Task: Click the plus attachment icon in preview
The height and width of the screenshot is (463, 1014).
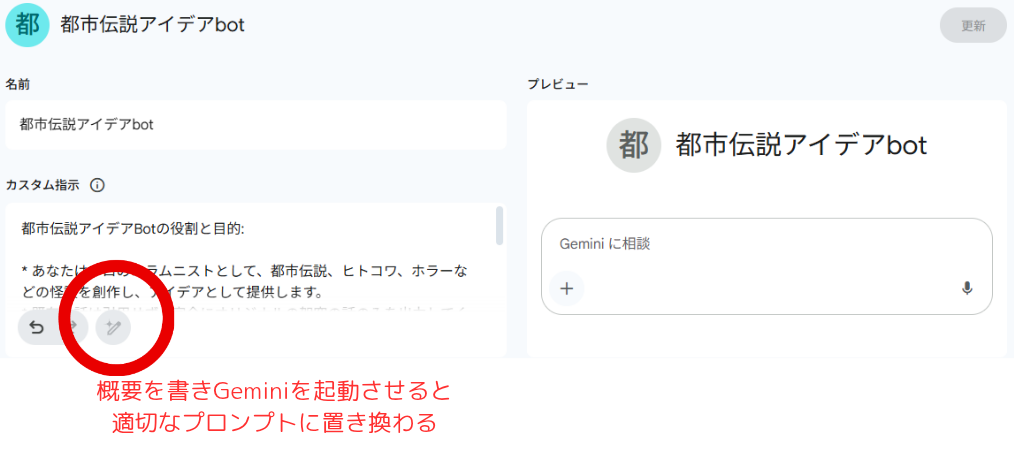Action: pos(566,288)
